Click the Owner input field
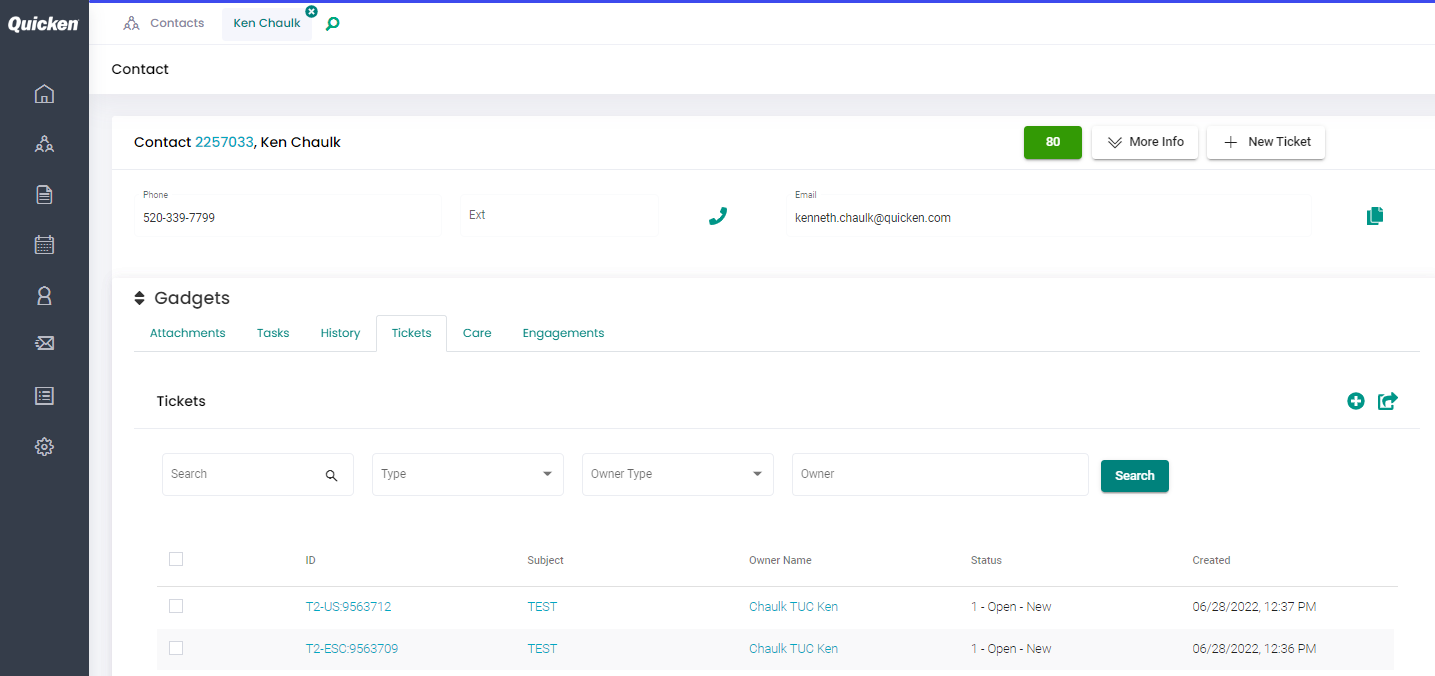Image resolution: width=1435 pixels, height=676 pixels. [939, 474]
